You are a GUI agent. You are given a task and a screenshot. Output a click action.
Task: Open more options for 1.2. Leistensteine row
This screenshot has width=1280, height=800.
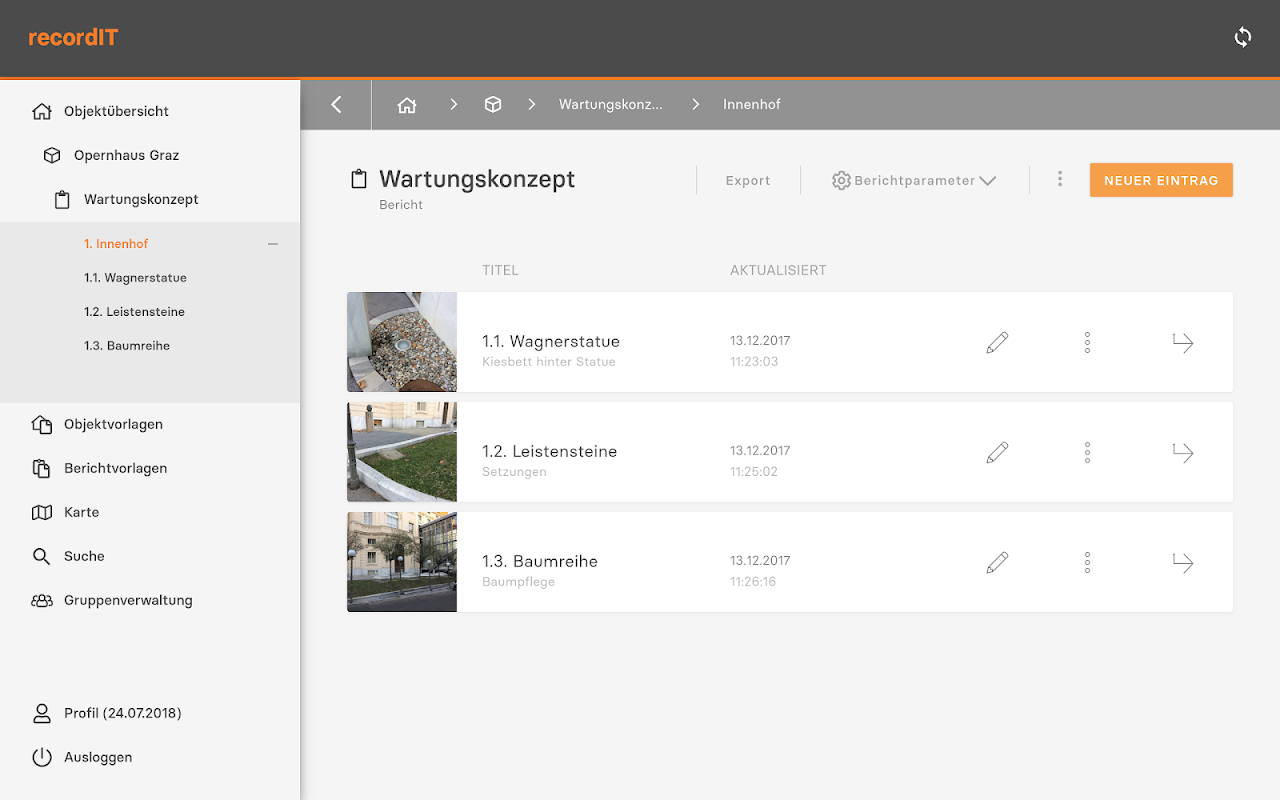(1087, 453)
